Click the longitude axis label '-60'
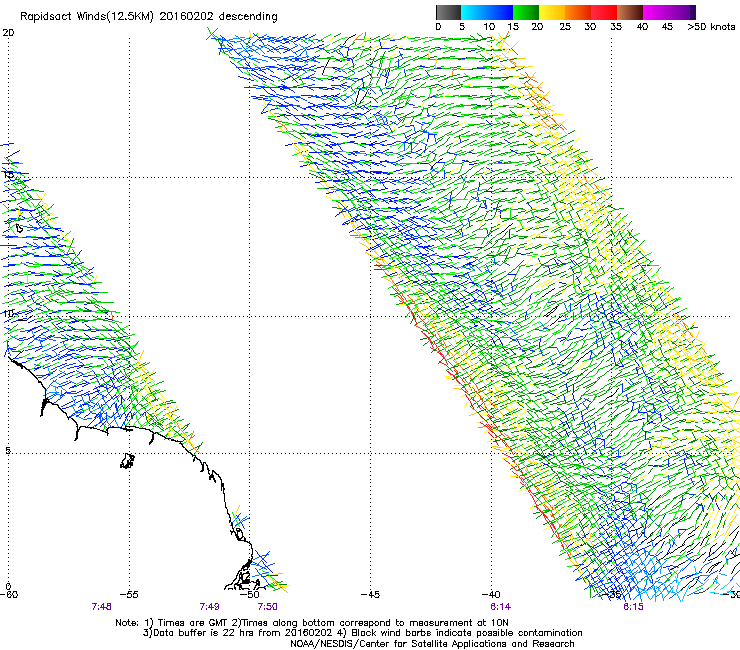The width and height of the screenshot is (740, 650). (x=9, y=595)
